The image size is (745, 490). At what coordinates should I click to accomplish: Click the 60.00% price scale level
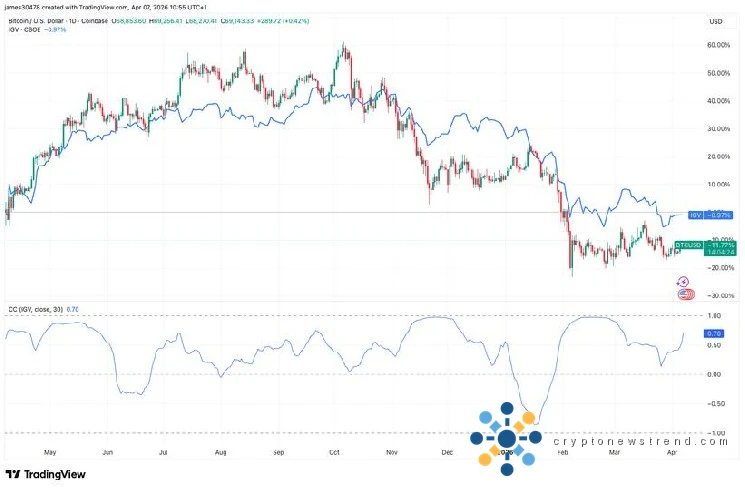coord(720,46)
